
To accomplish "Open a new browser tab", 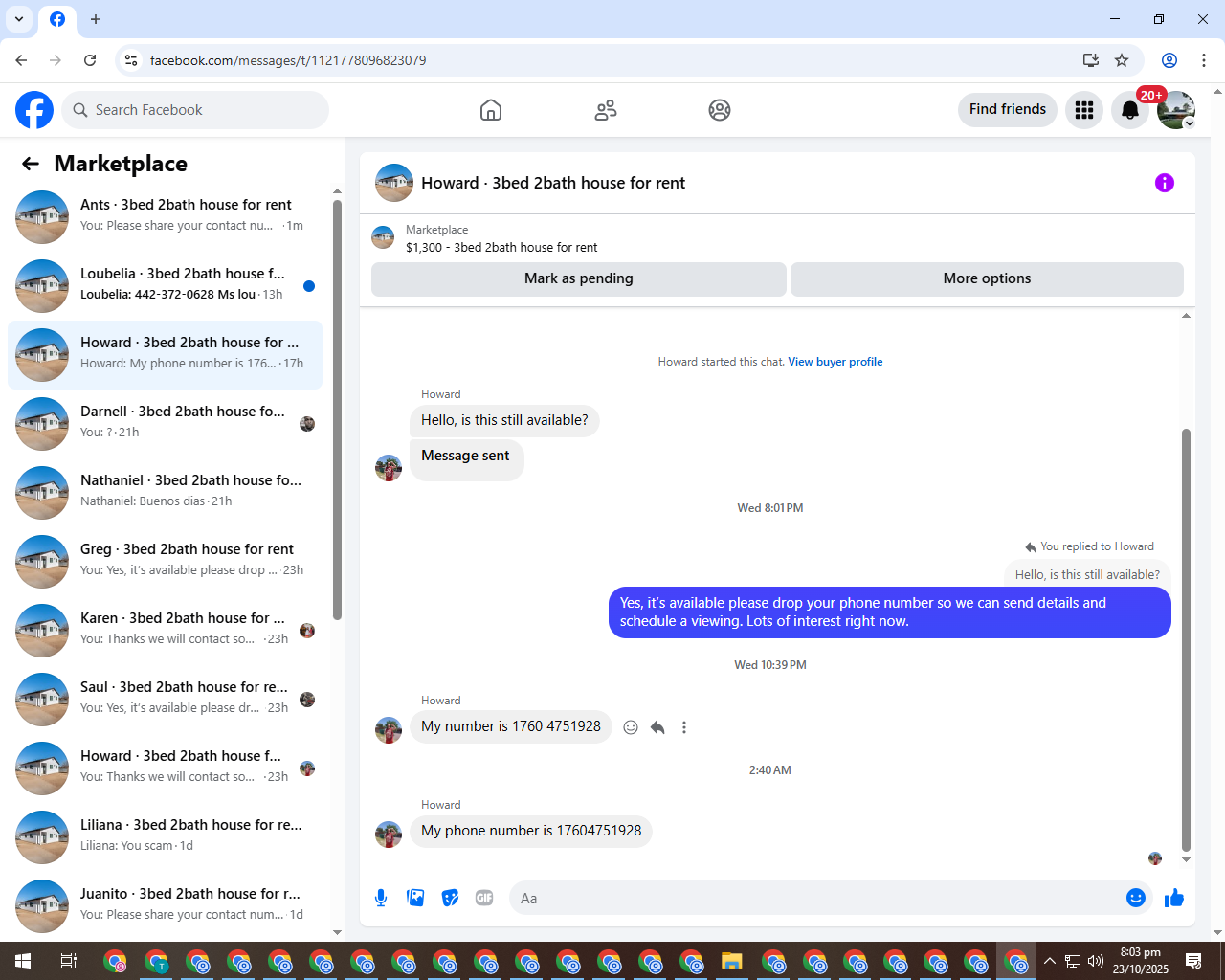I will pos(96,19).
